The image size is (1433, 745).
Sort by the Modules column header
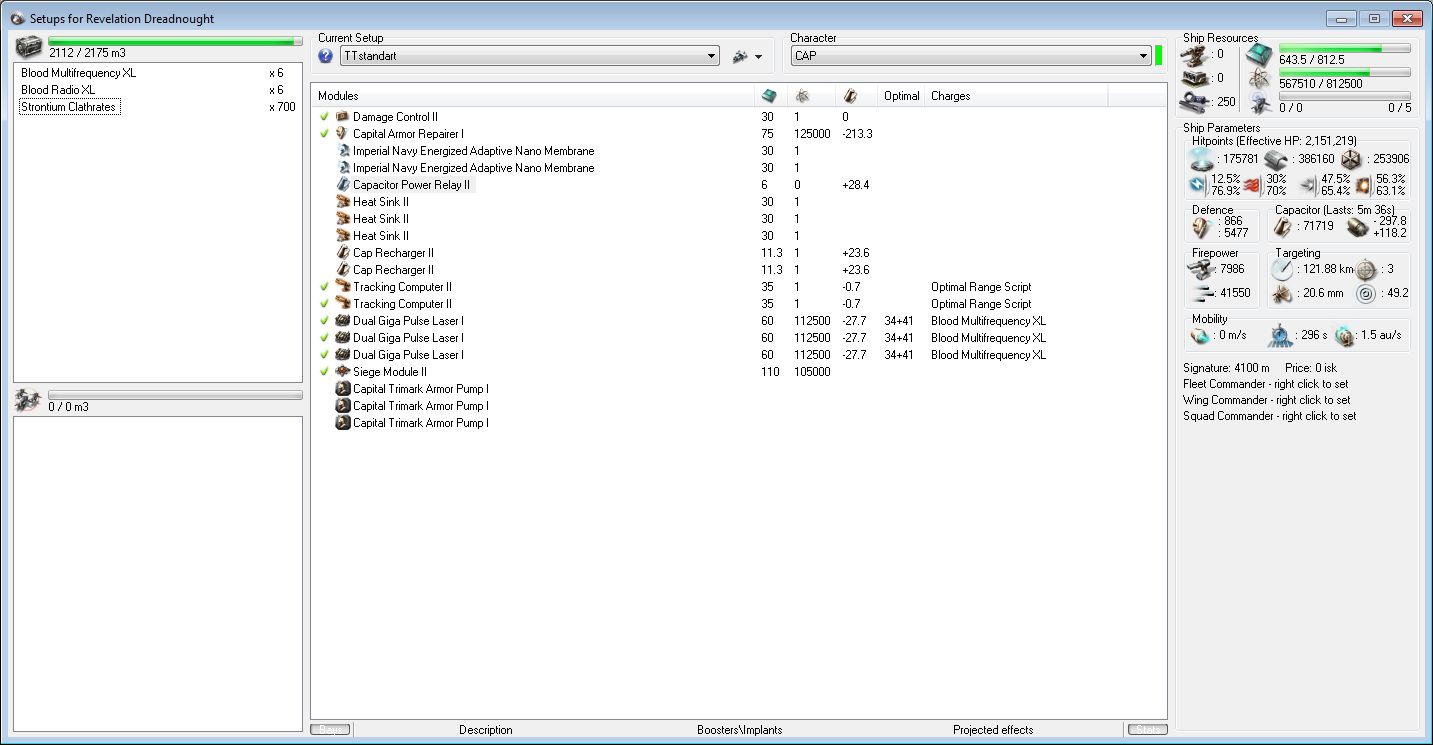click(532, 96)
